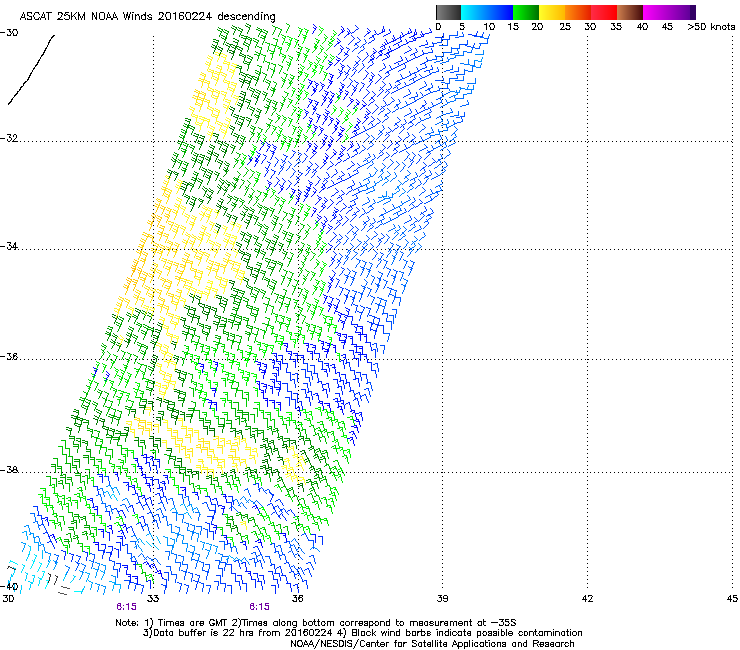Click the '-34' latitude axis label
Image resolution: width=740 pixels, height=650 pixels.
click(x=9, y=246)
